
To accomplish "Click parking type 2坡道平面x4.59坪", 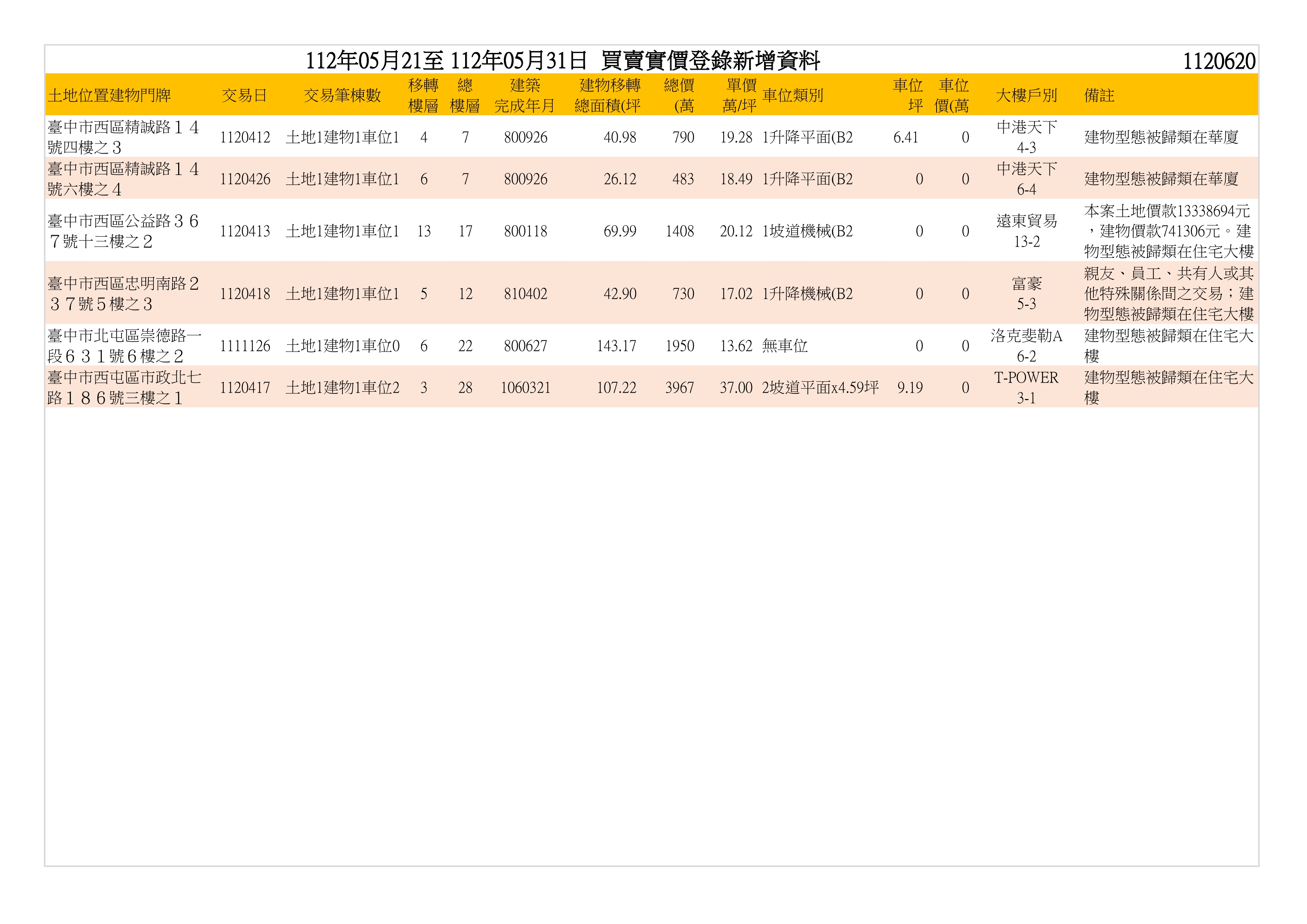I will coord(820,387).
